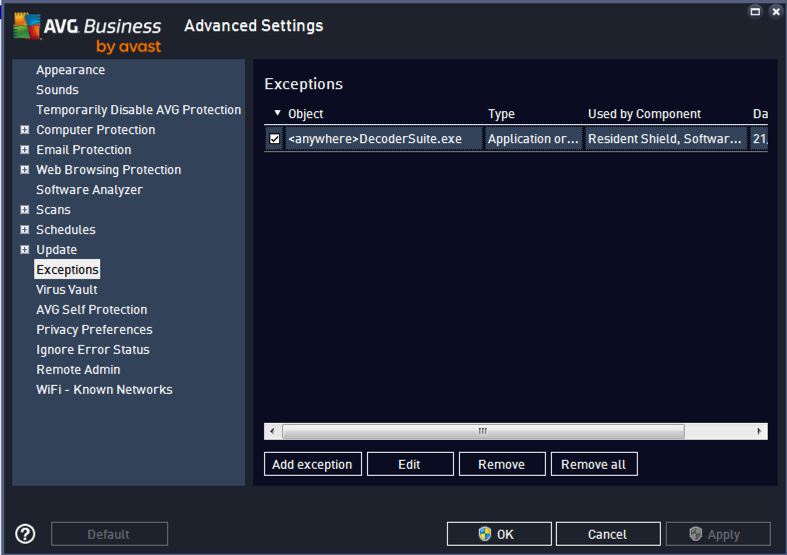
Task: Click the 'Application or...' type cell
Action: tap(533, 138)
